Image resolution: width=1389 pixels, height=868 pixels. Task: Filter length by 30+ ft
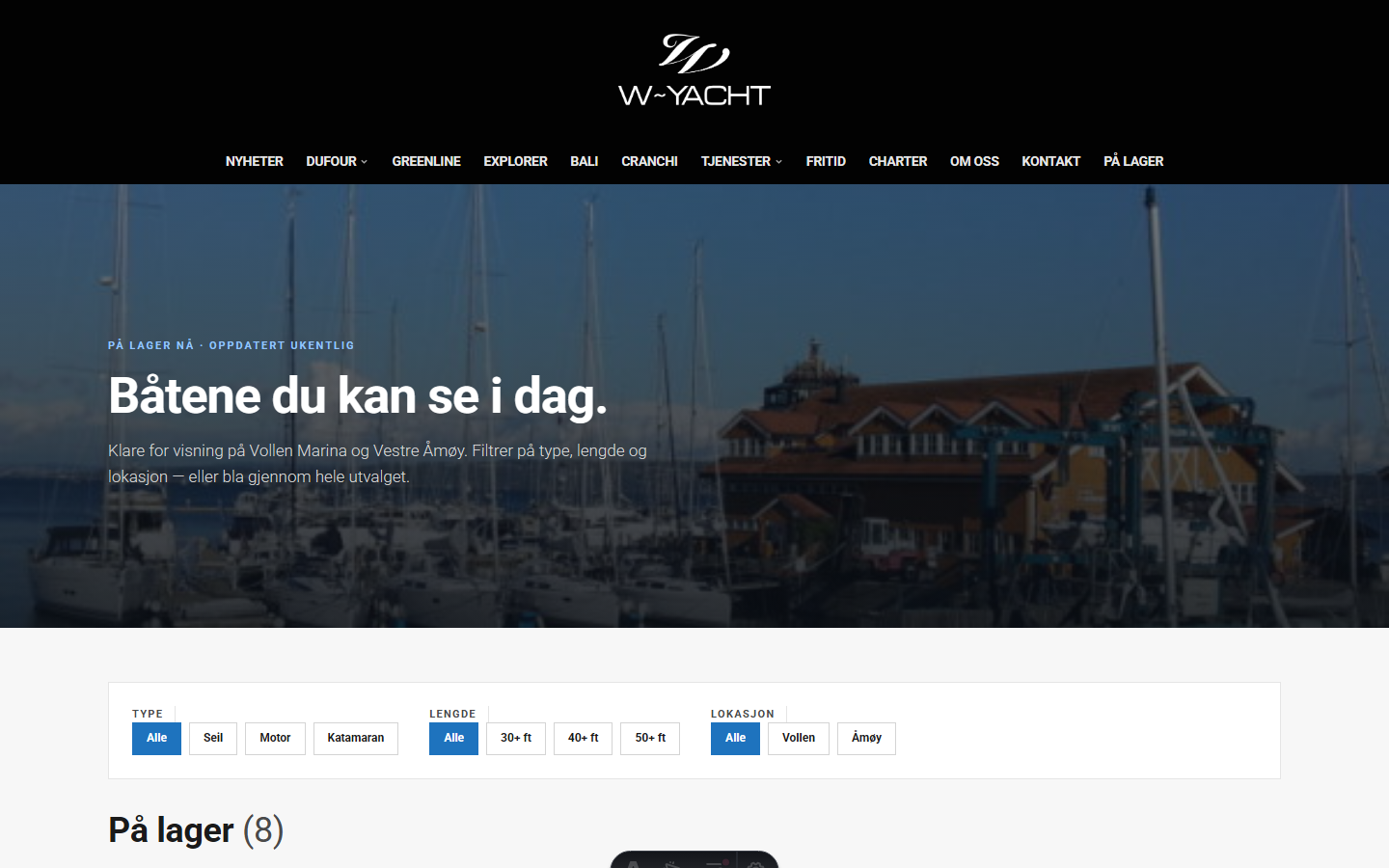[x=516, y=739]
